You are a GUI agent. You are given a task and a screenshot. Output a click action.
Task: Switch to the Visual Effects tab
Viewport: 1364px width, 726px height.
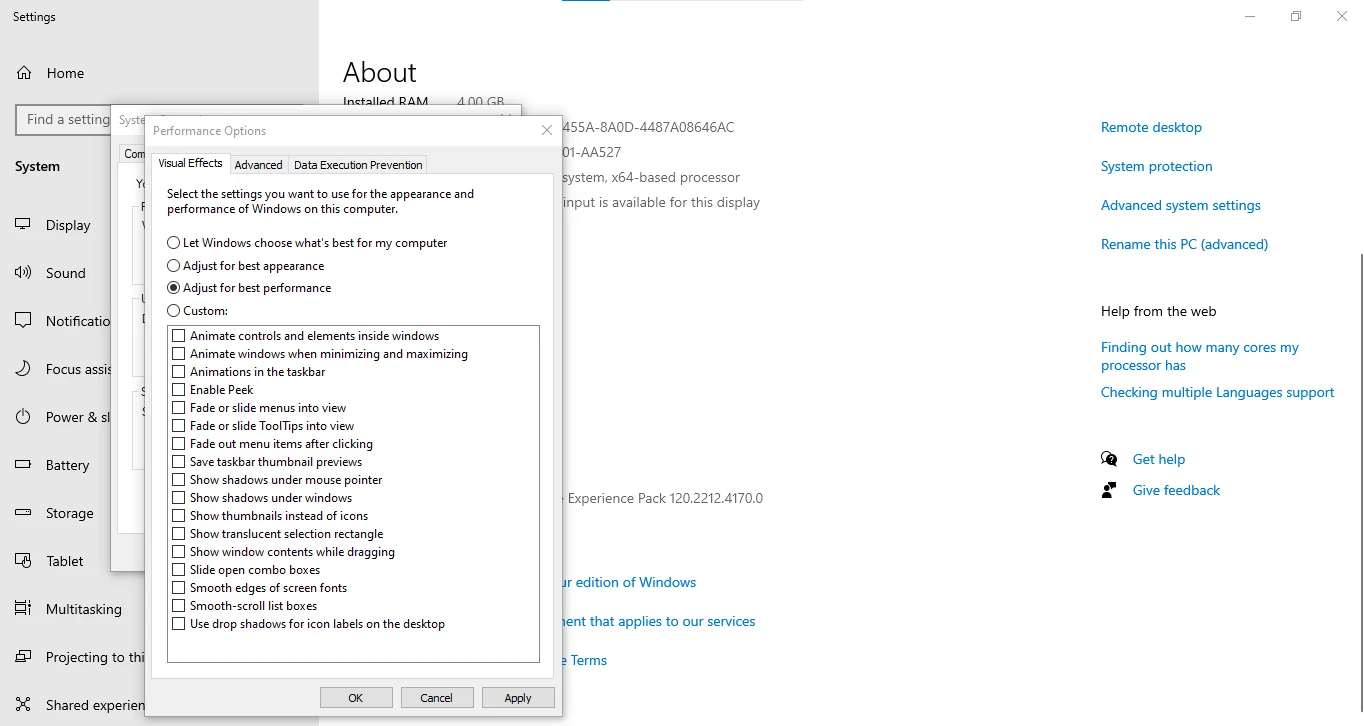point(191,163)
